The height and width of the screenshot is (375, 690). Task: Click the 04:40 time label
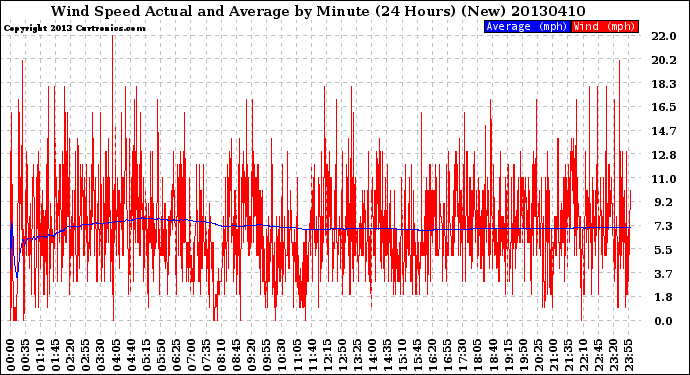click(x=131, y=355)
